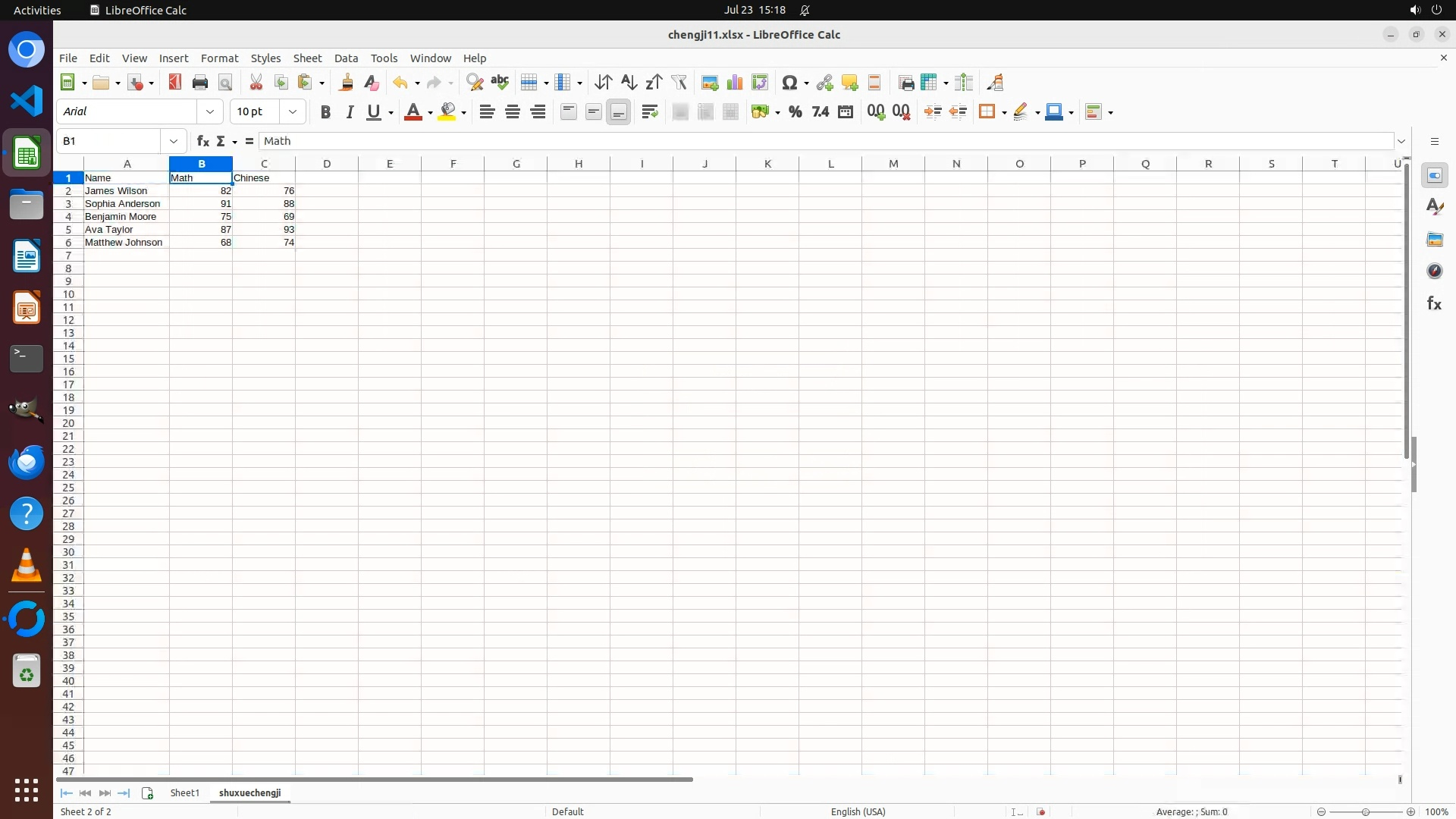Viewport: 1456px width, 819px height.
Task: Open the Navigator sidebar panel
Action: (x=1434, y=271)
